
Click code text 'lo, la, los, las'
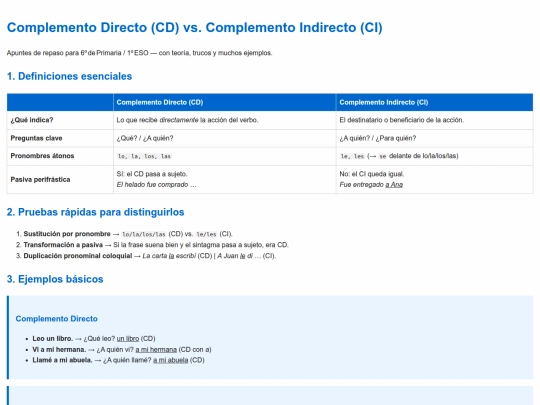coord(144,156)
